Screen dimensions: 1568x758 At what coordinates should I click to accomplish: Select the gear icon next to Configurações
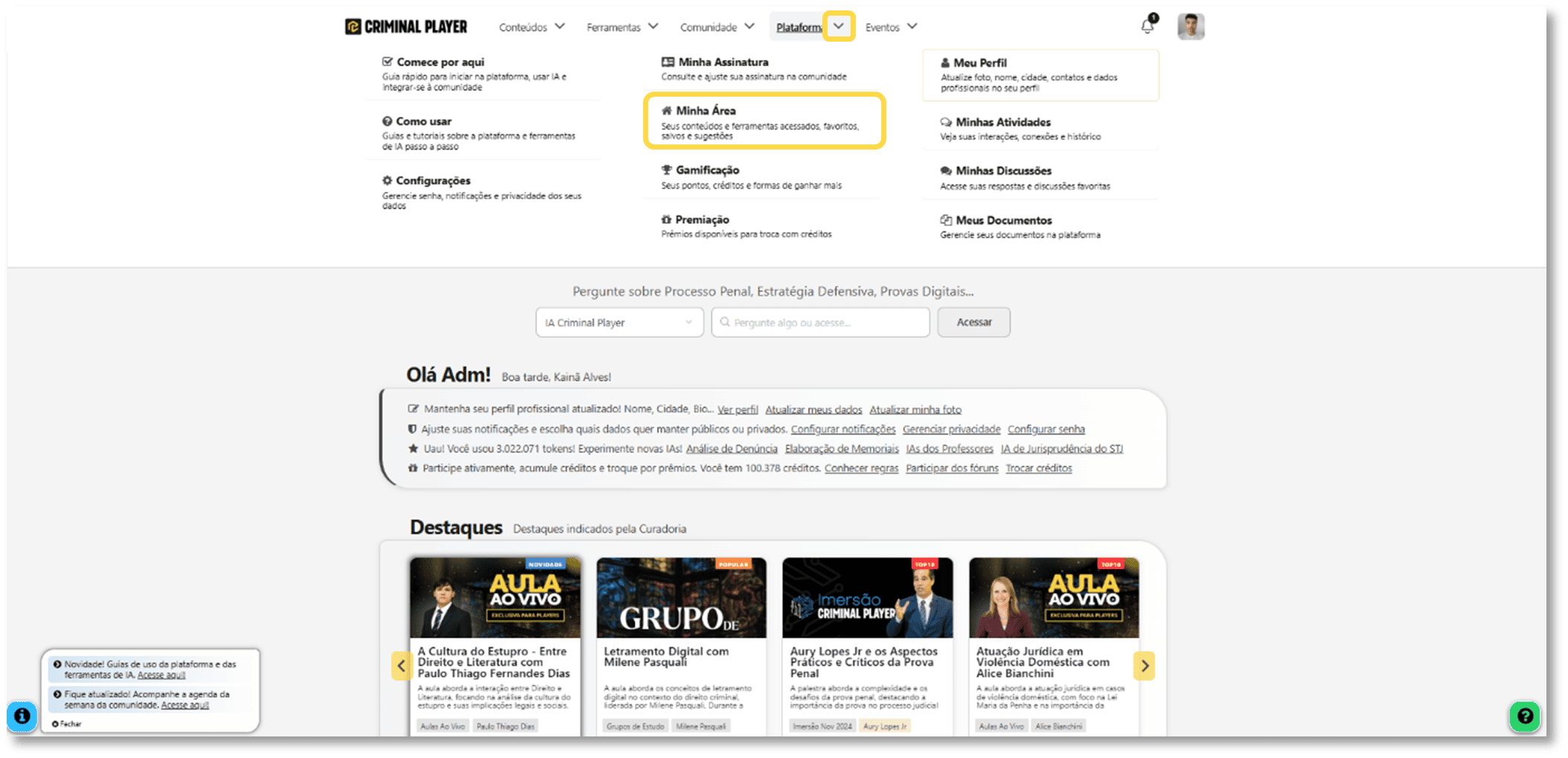(x=386, y=181)
